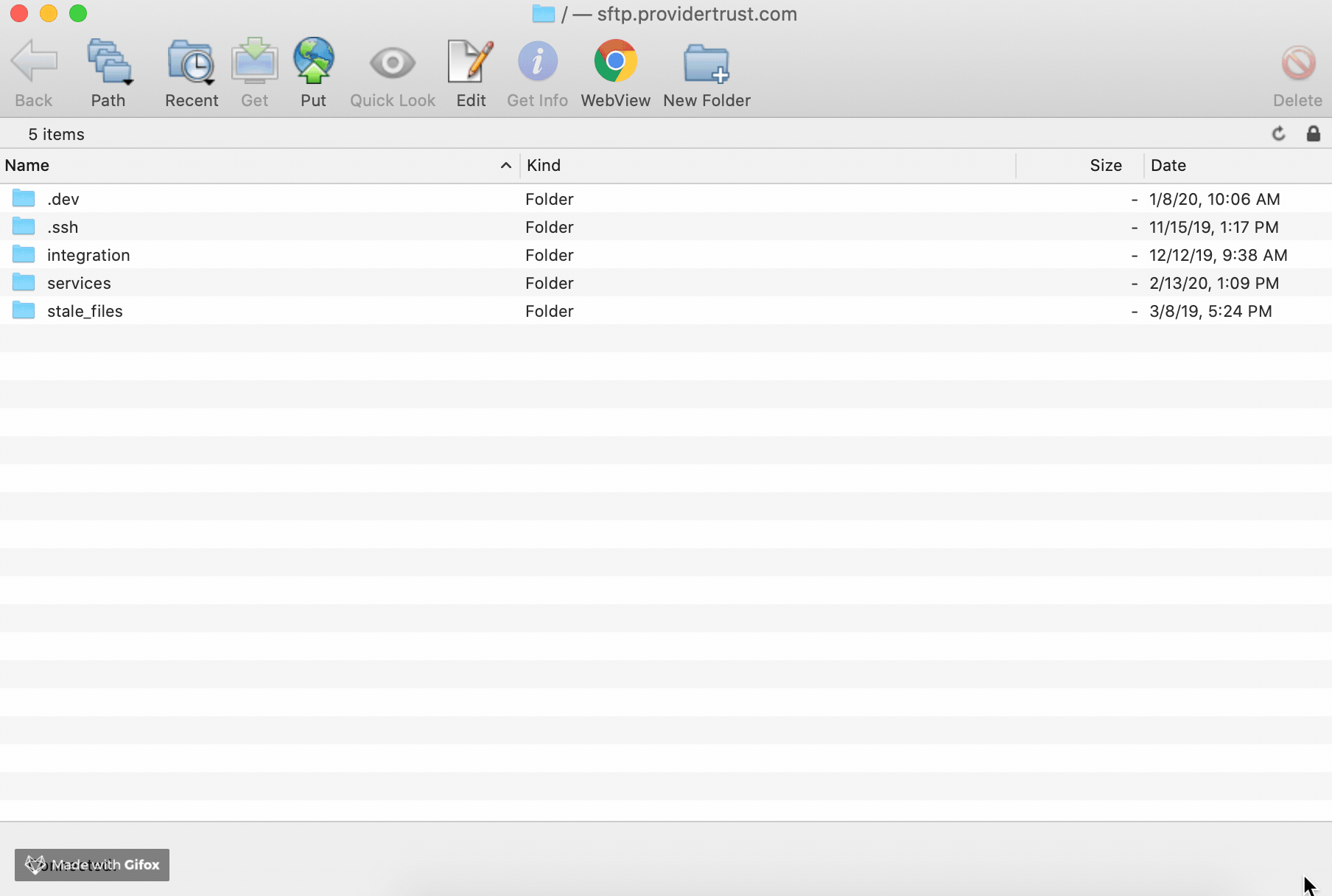Click the title bar folder proxy icon
Image resolution: width=1332 pixels, height=896 pixels.
pos(544,14)
